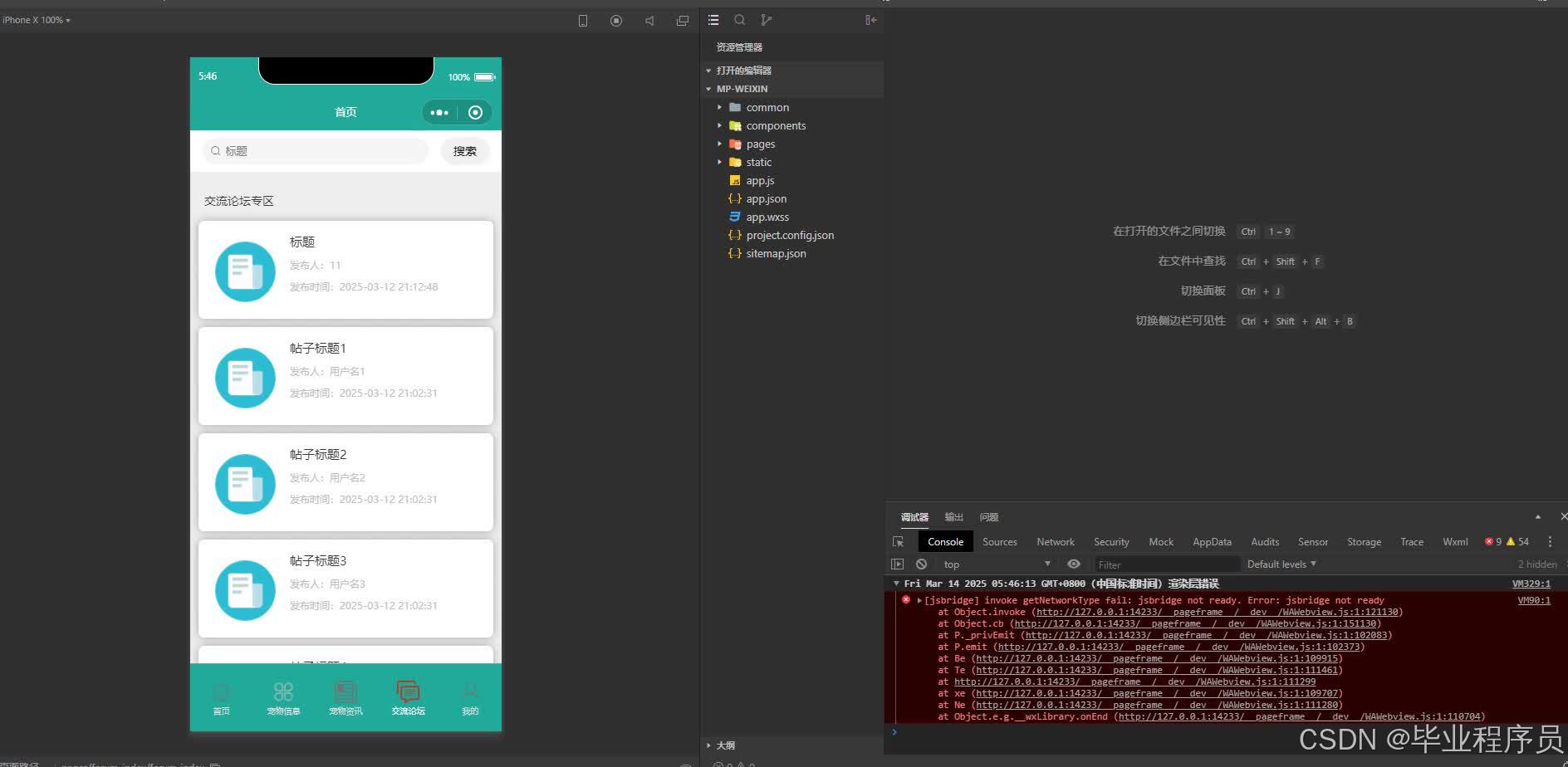Expand the components folder
Viewport: 1568px width, 767px height.
(x=791, y=125)
